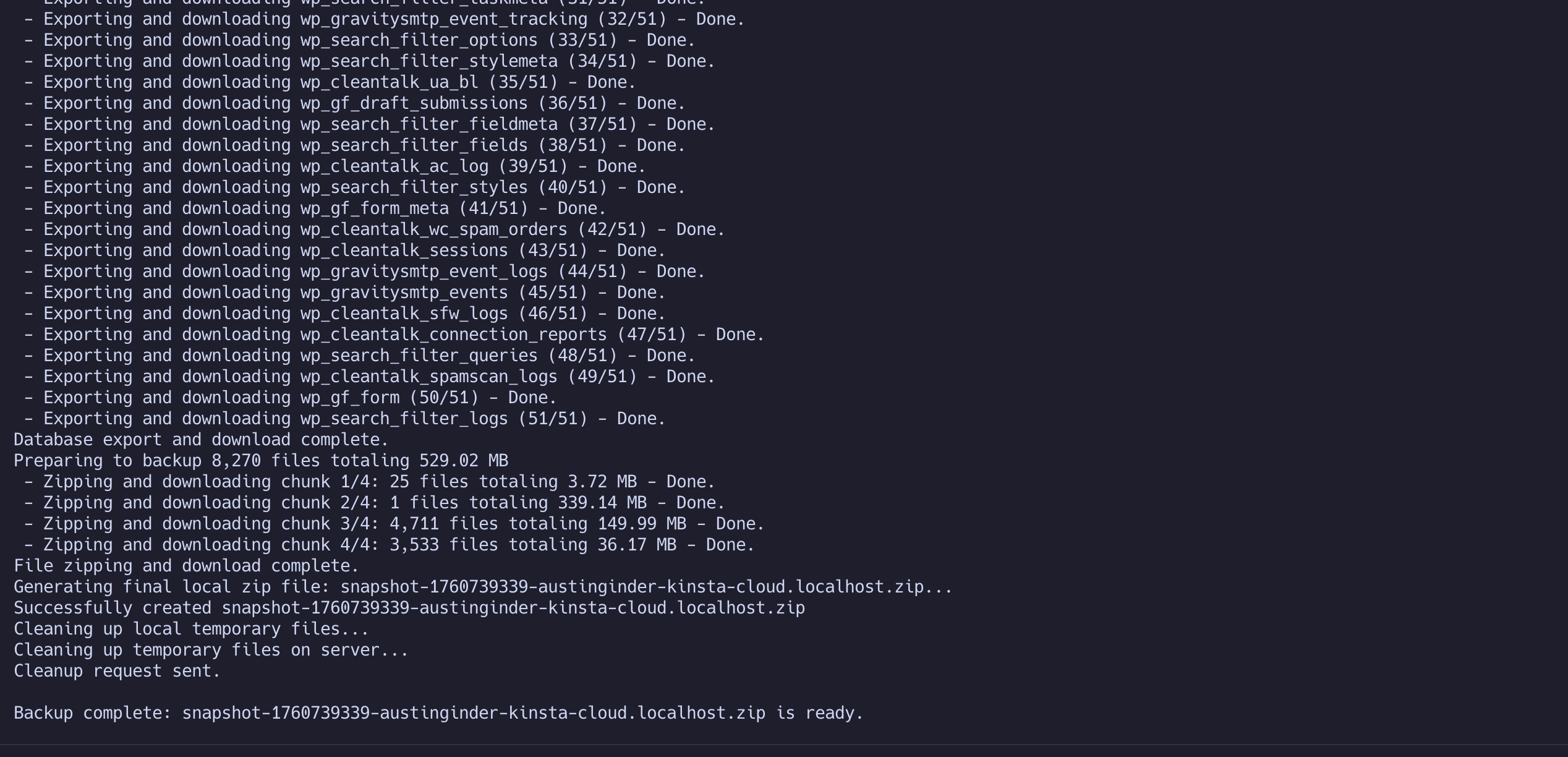The image size is (1568, 757).
Task: Click the "Cleanup request sent." line
Action: coord(117,672)
